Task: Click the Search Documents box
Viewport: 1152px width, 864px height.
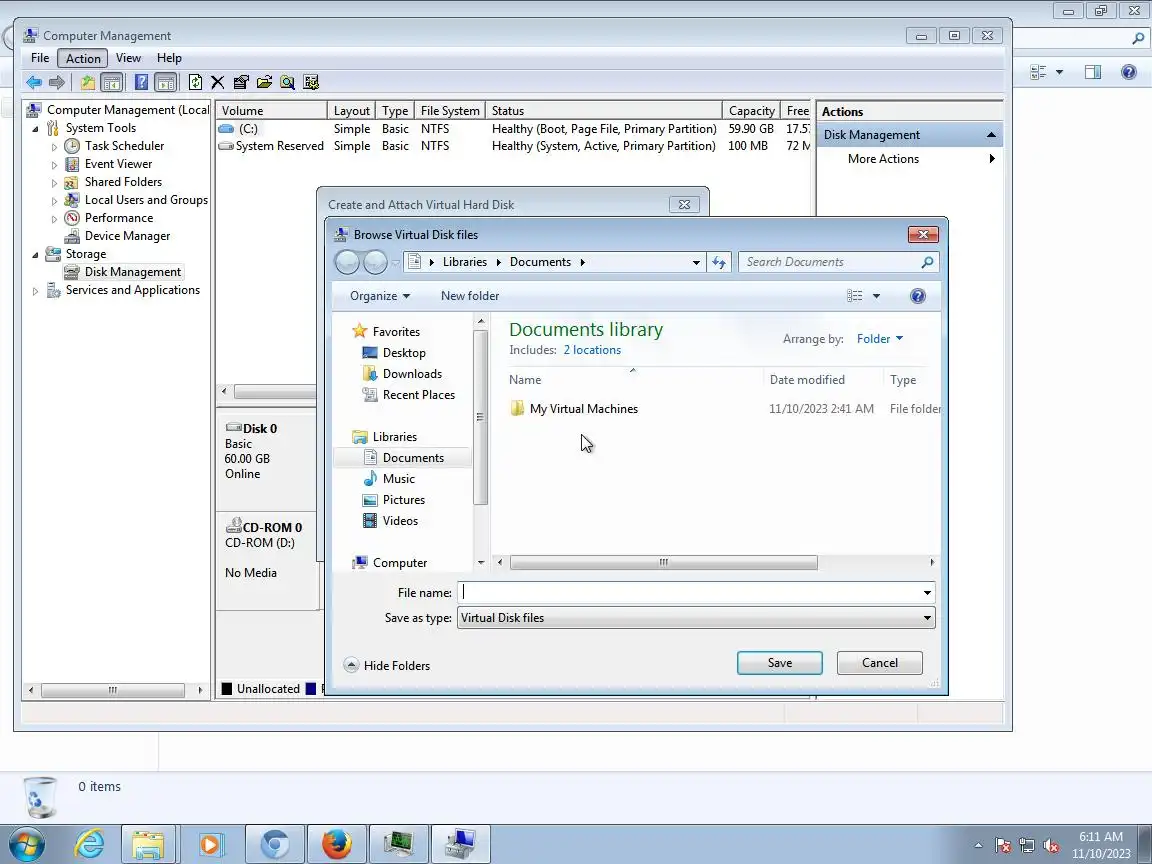Action: 829,262
